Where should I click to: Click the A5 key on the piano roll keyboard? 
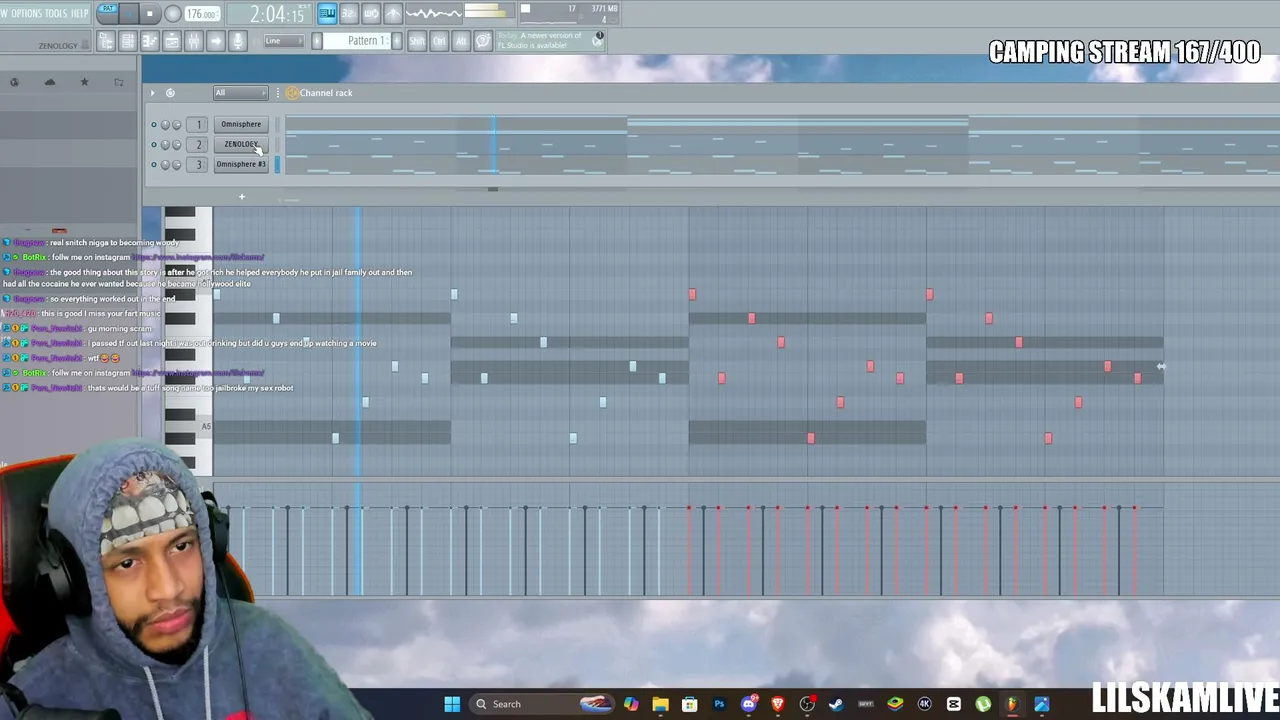pos(189,426)
